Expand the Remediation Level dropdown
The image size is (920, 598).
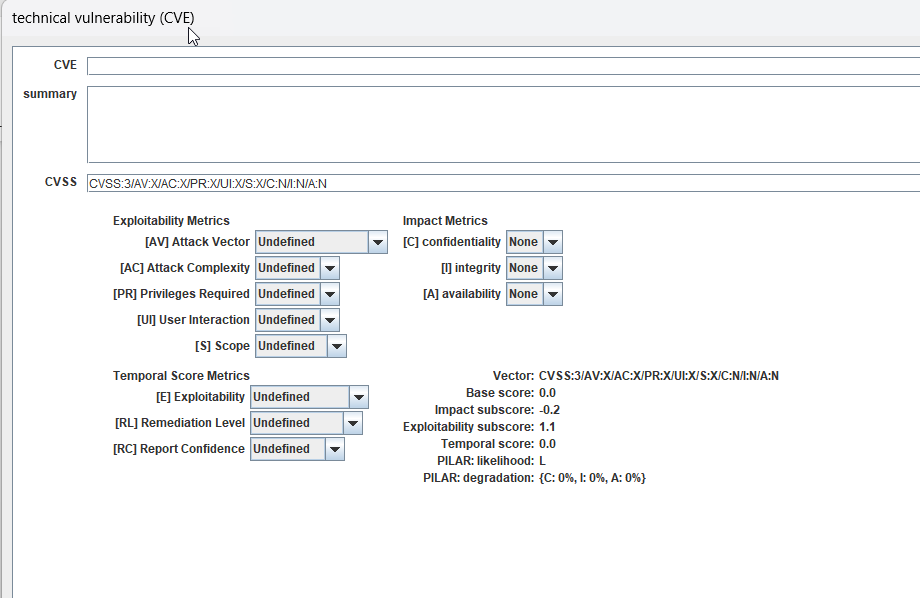[306, 423]
